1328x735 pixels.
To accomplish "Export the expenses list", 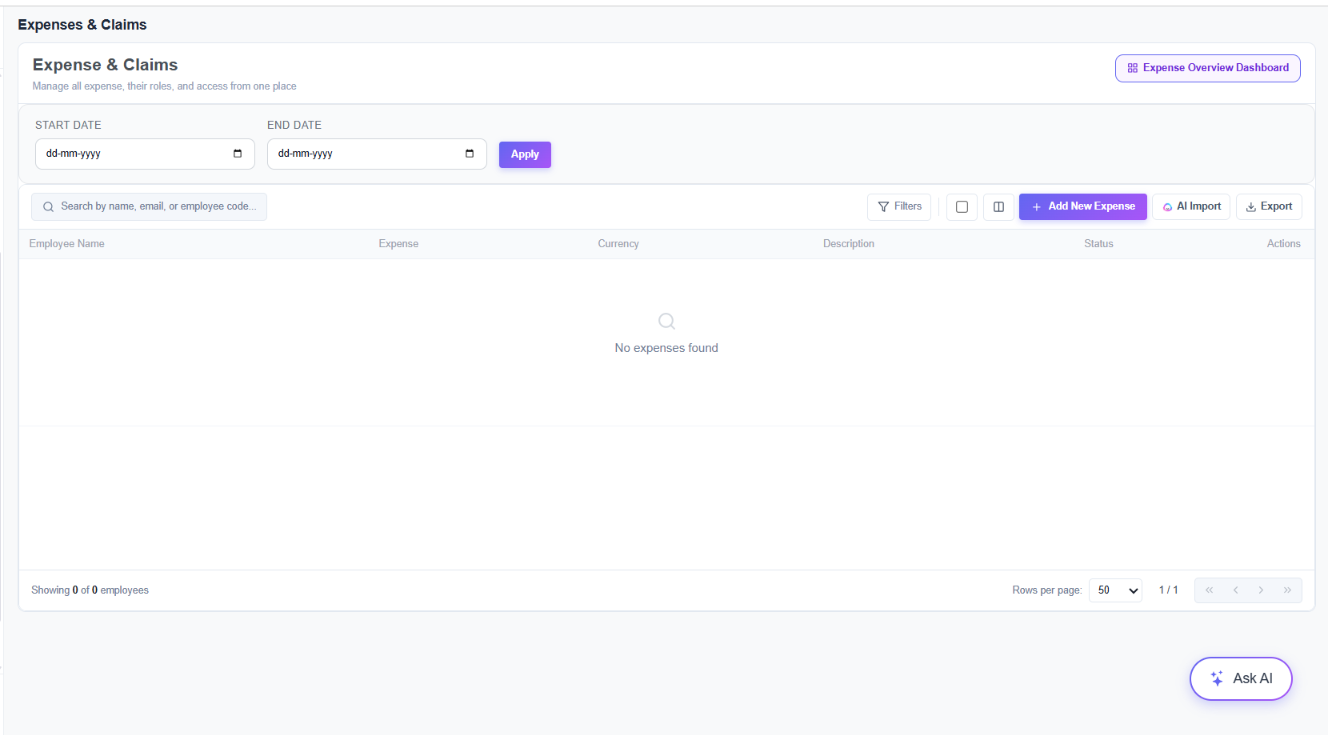I will tap(1269, 207).
